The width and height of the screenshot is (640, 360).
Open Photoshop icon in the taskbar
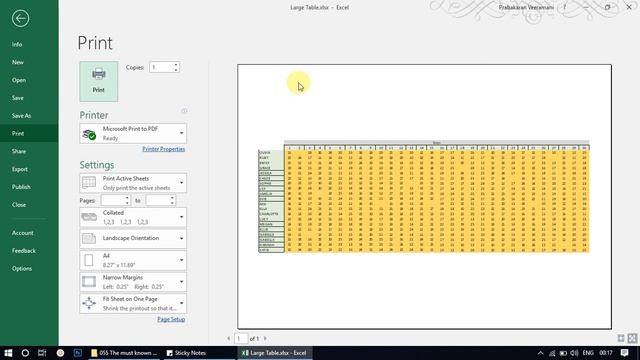[x=78, y=353]
